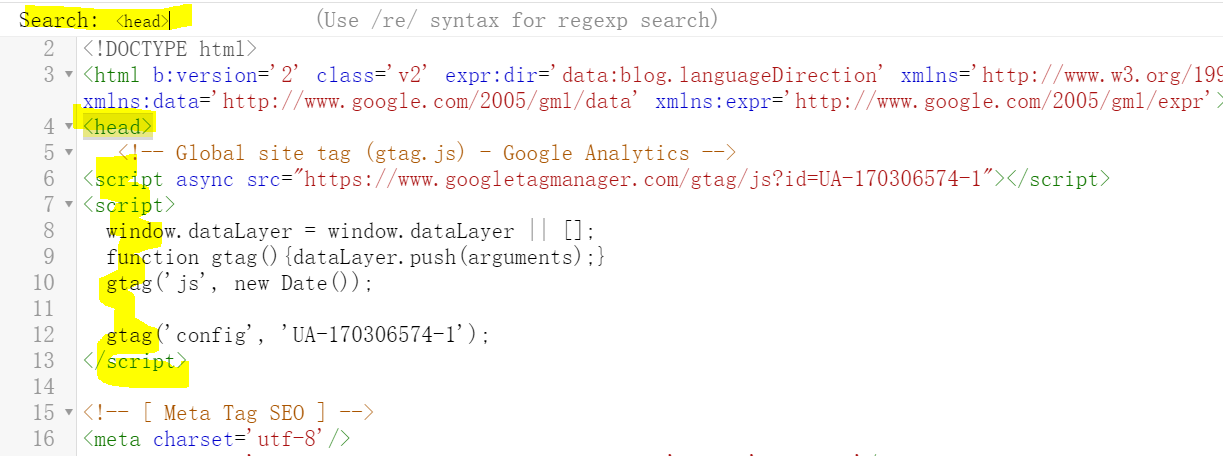Click the meta charset='utf-8' line
The width and height of the screenshot is (1223, 456).
pos(217,438)
